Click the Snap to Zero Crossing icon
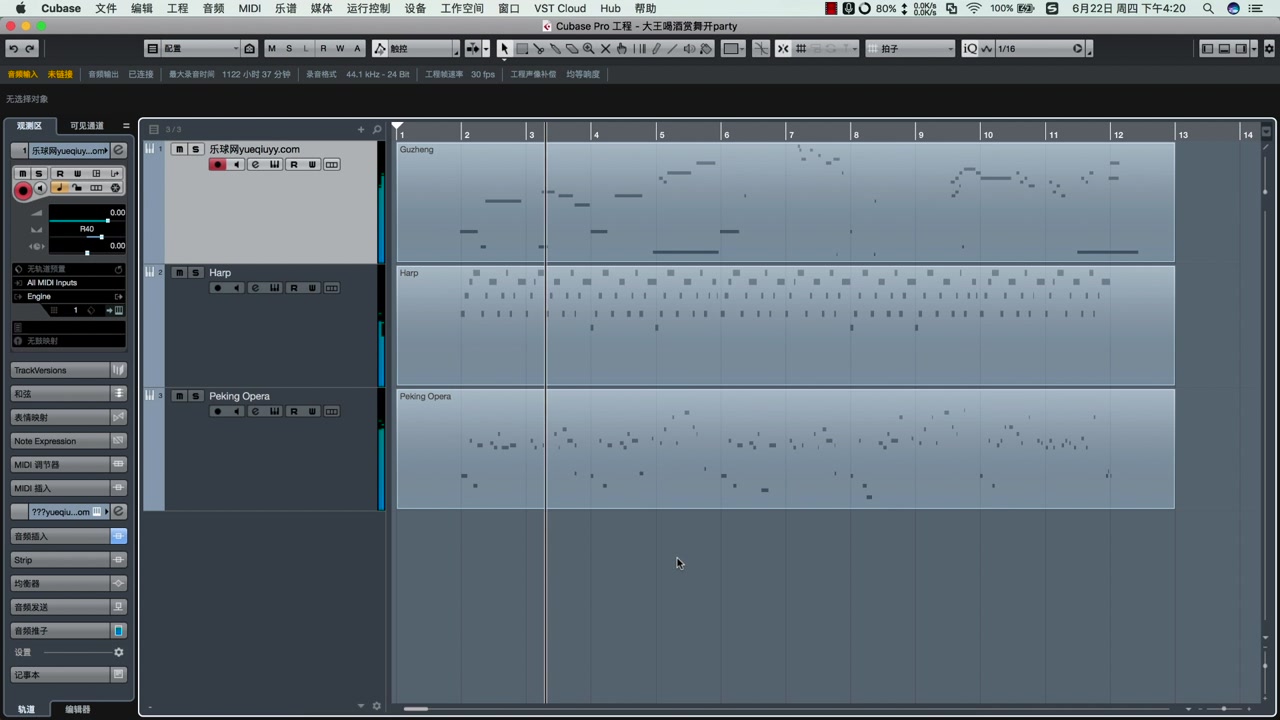This screenshot has width=1280, height=720. click(761, 48)
